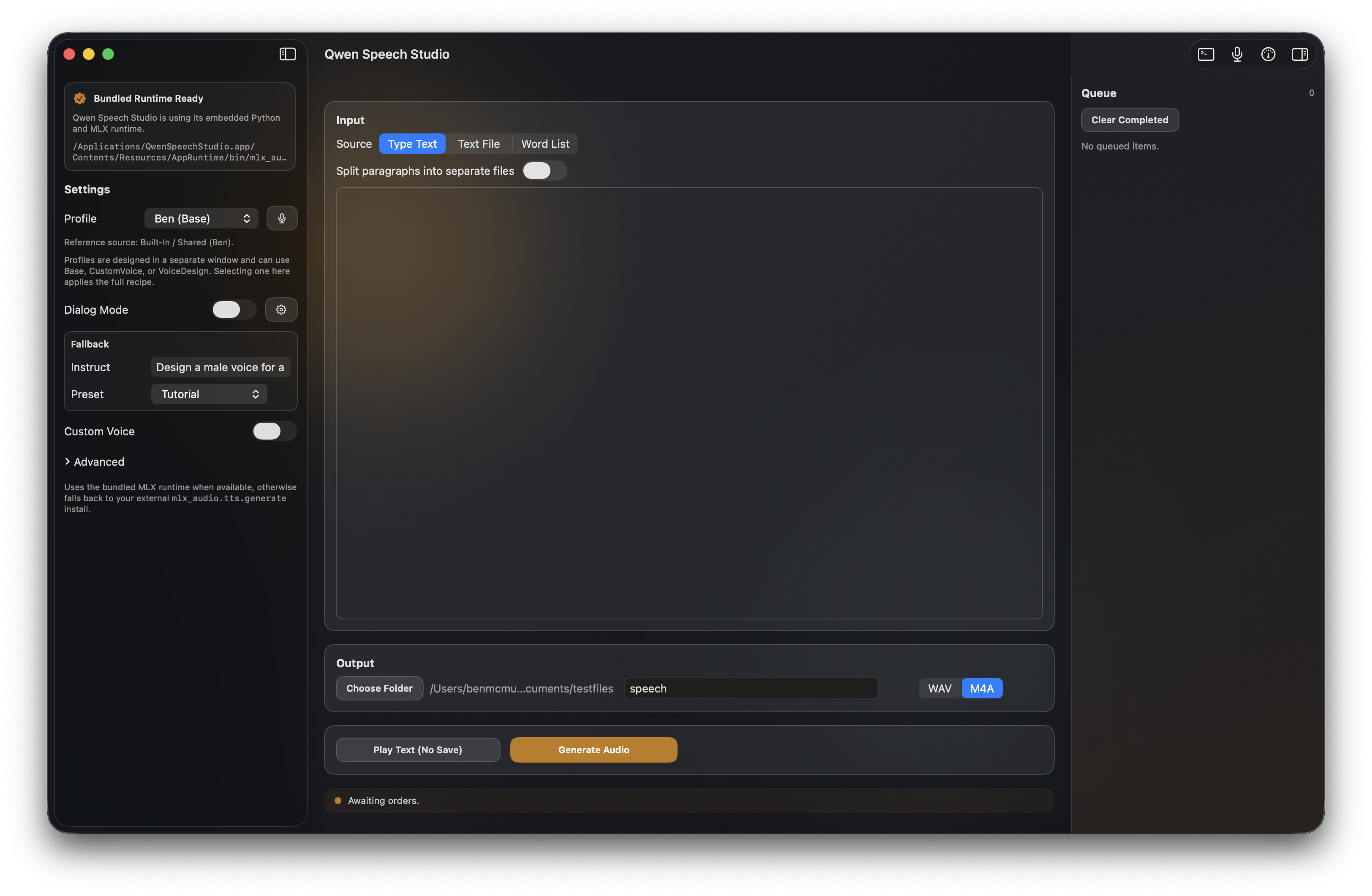Open the Profile dropdown Ben (Base)
Viewport: 1372px width, 896px height.
(201, 218)
